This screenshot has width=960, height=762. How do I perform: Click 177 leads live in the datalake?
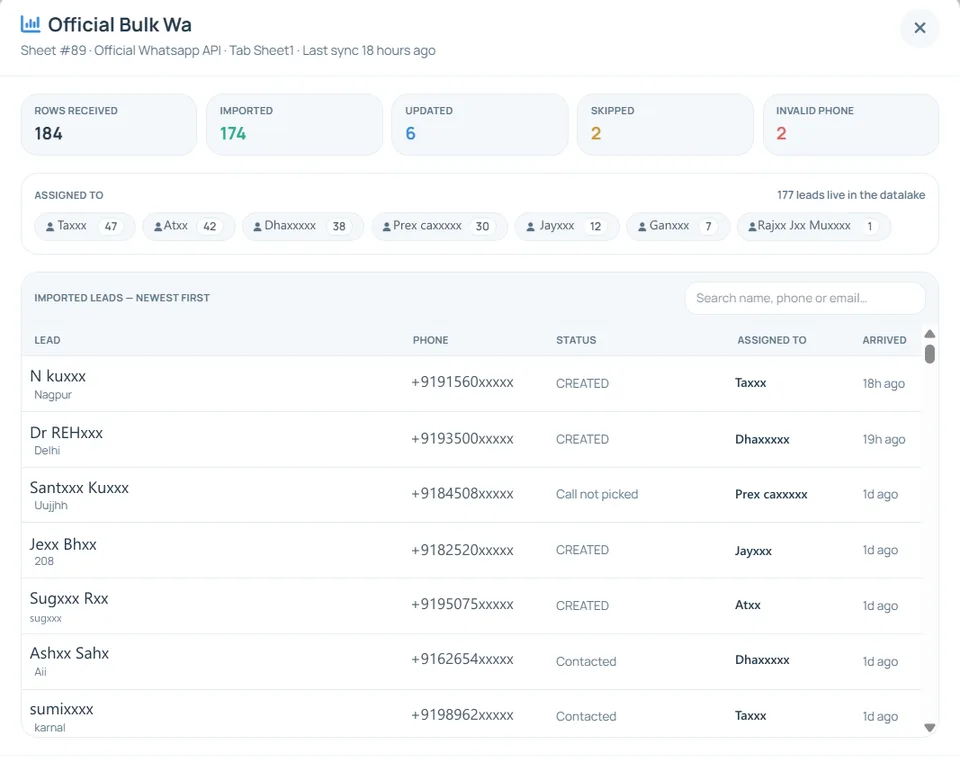pyautogui.click(x=851, y=195)
